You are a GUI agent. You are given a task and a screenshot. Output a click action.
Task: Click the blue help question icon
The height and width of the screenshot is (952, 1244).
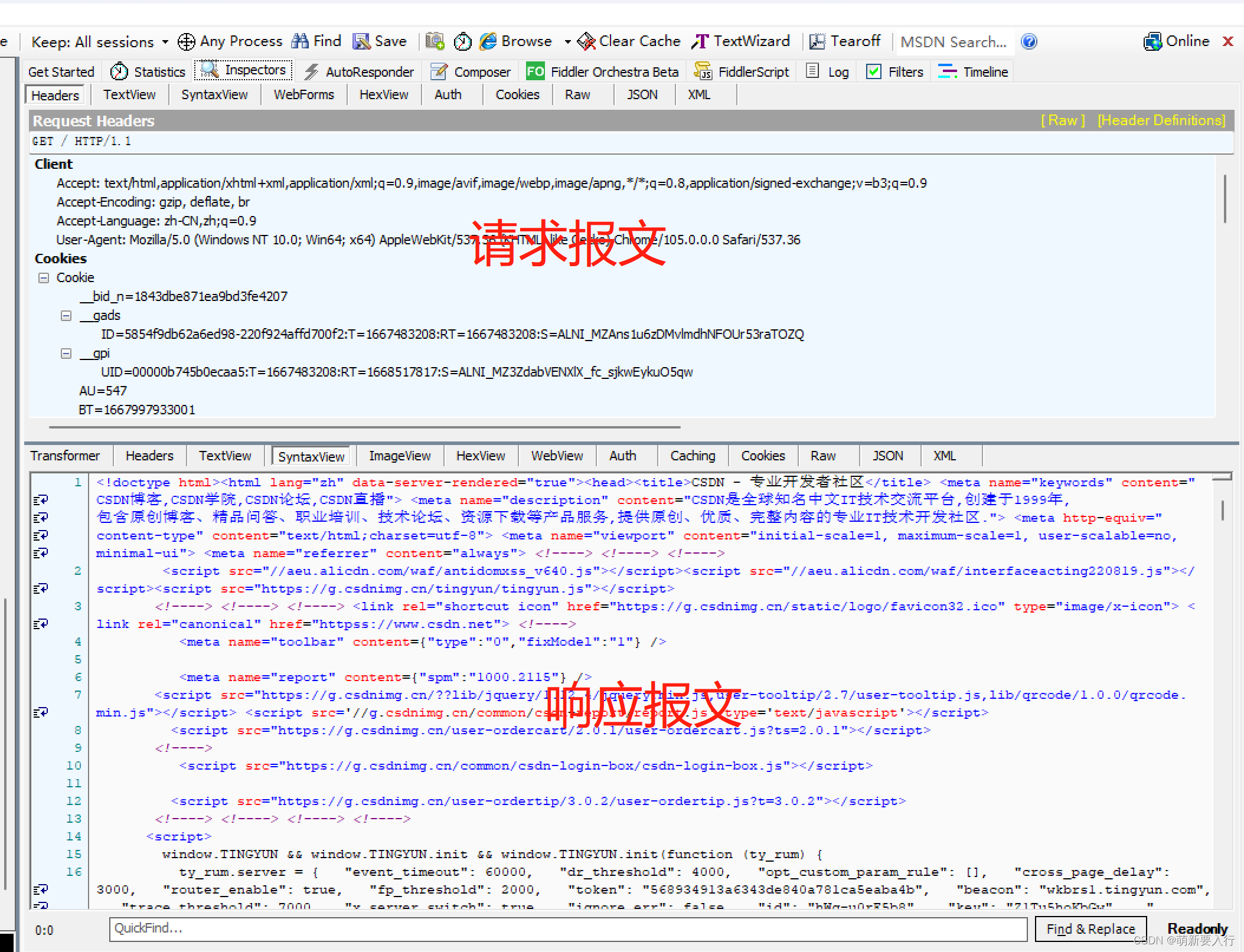pos(1029,41)
